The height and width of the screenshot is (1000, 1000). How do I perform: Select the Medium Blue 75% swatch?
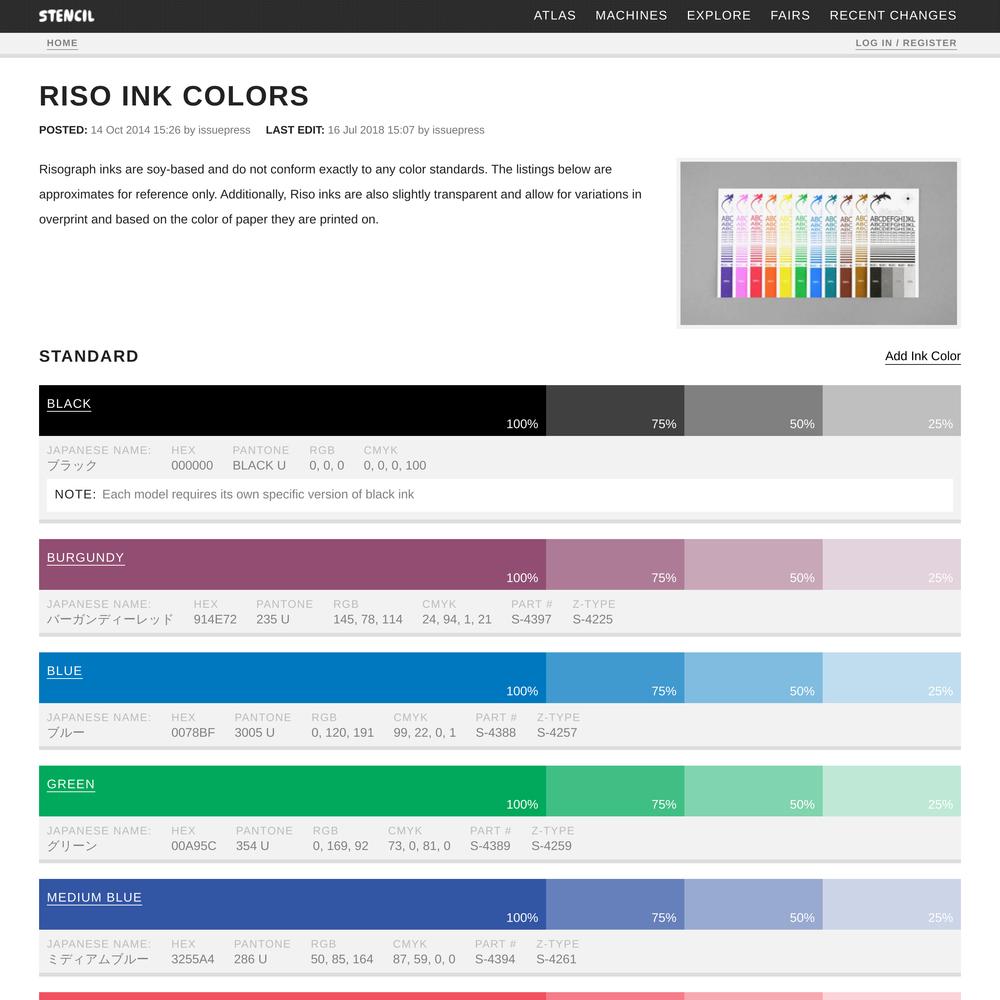(615, 904)
